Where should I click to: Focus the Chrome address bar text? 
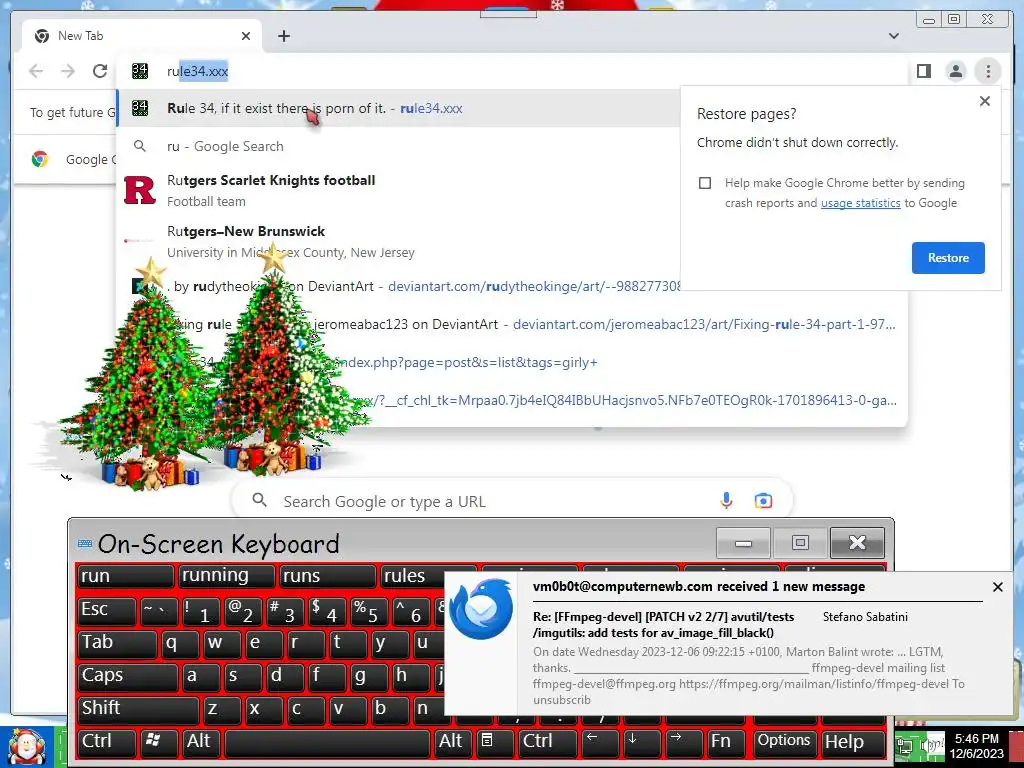197,71
